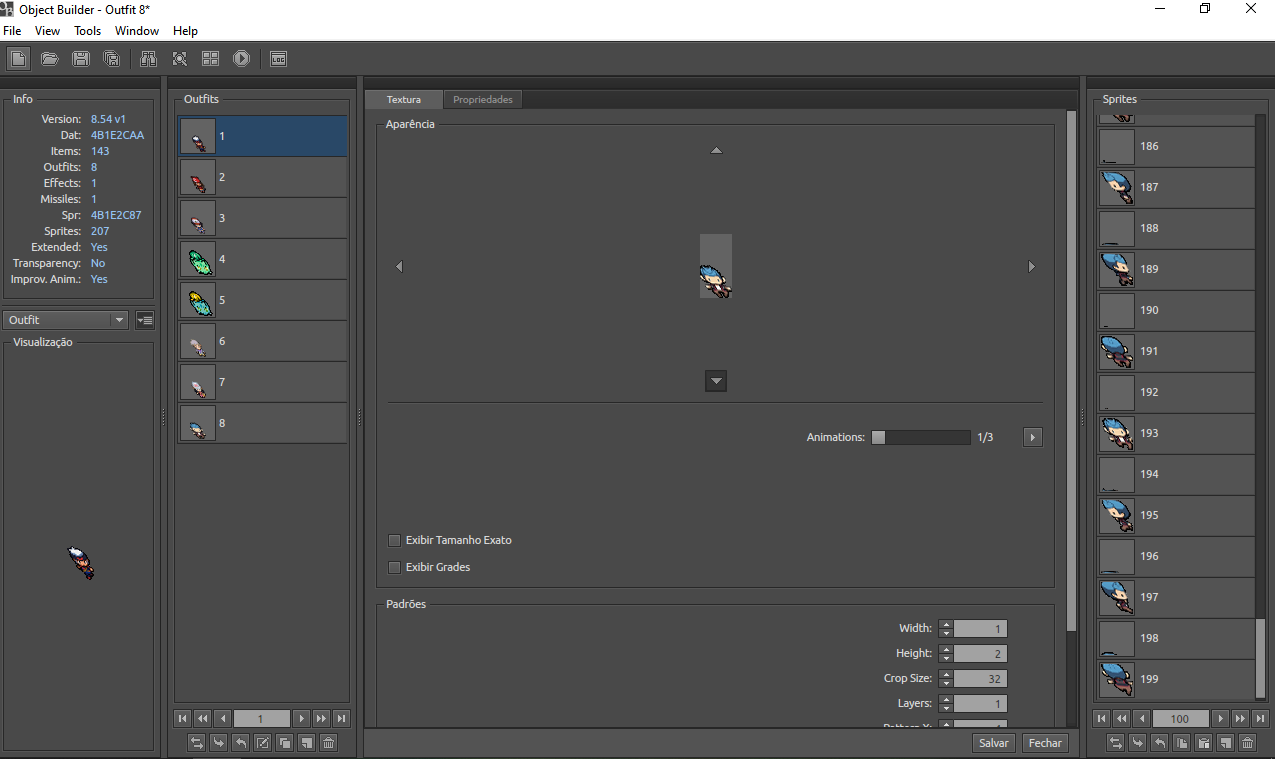Click the Crop Size stepper arrows
Viewport: 1275px width, 759px height.
(947, 679)
